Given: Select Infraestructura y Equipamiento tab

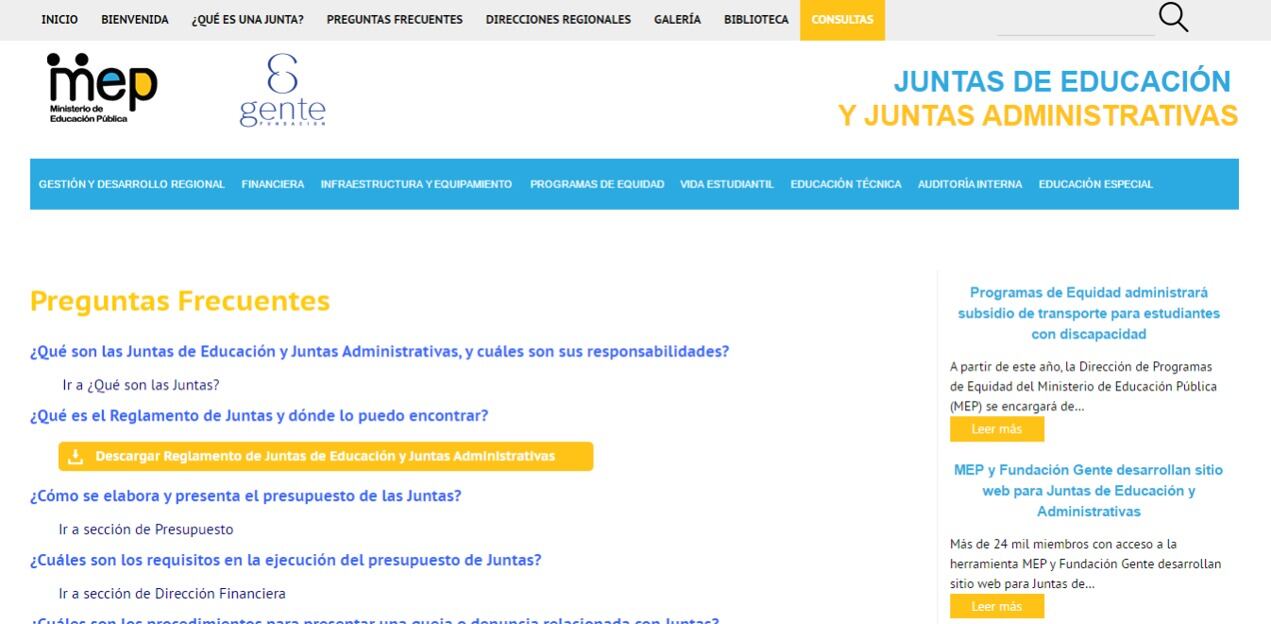Looking at the screenshot, I should pyautogui.click(x=416, y=184).
